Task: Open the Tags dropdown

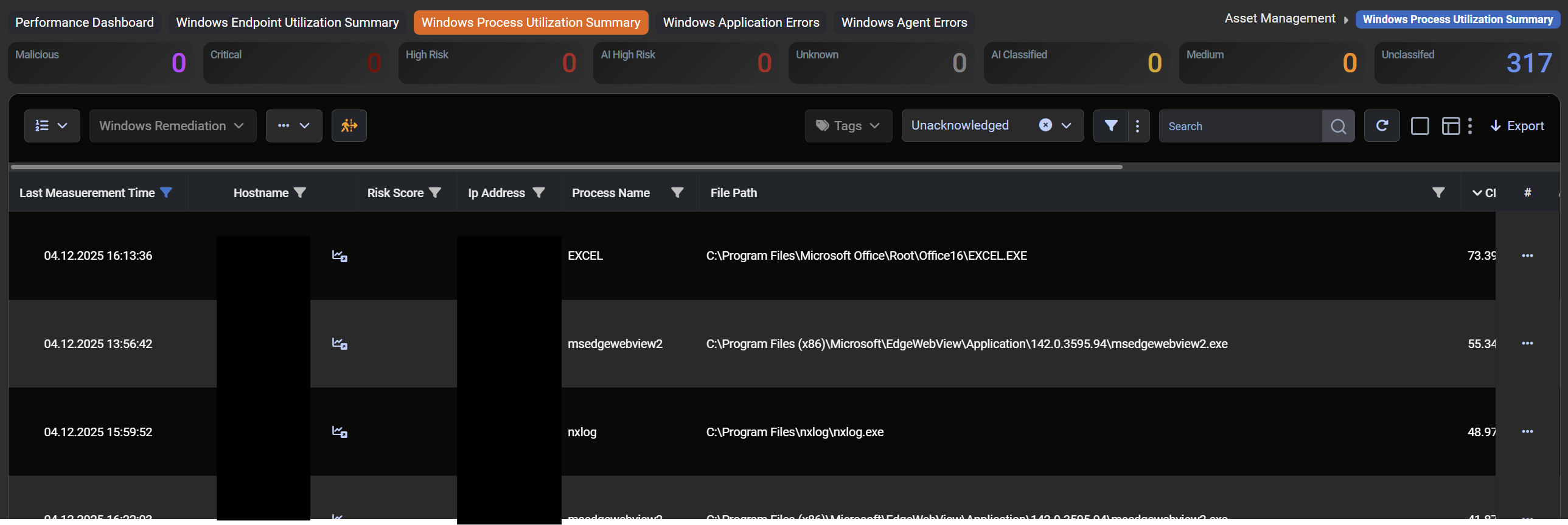Action: pos(848,126)
